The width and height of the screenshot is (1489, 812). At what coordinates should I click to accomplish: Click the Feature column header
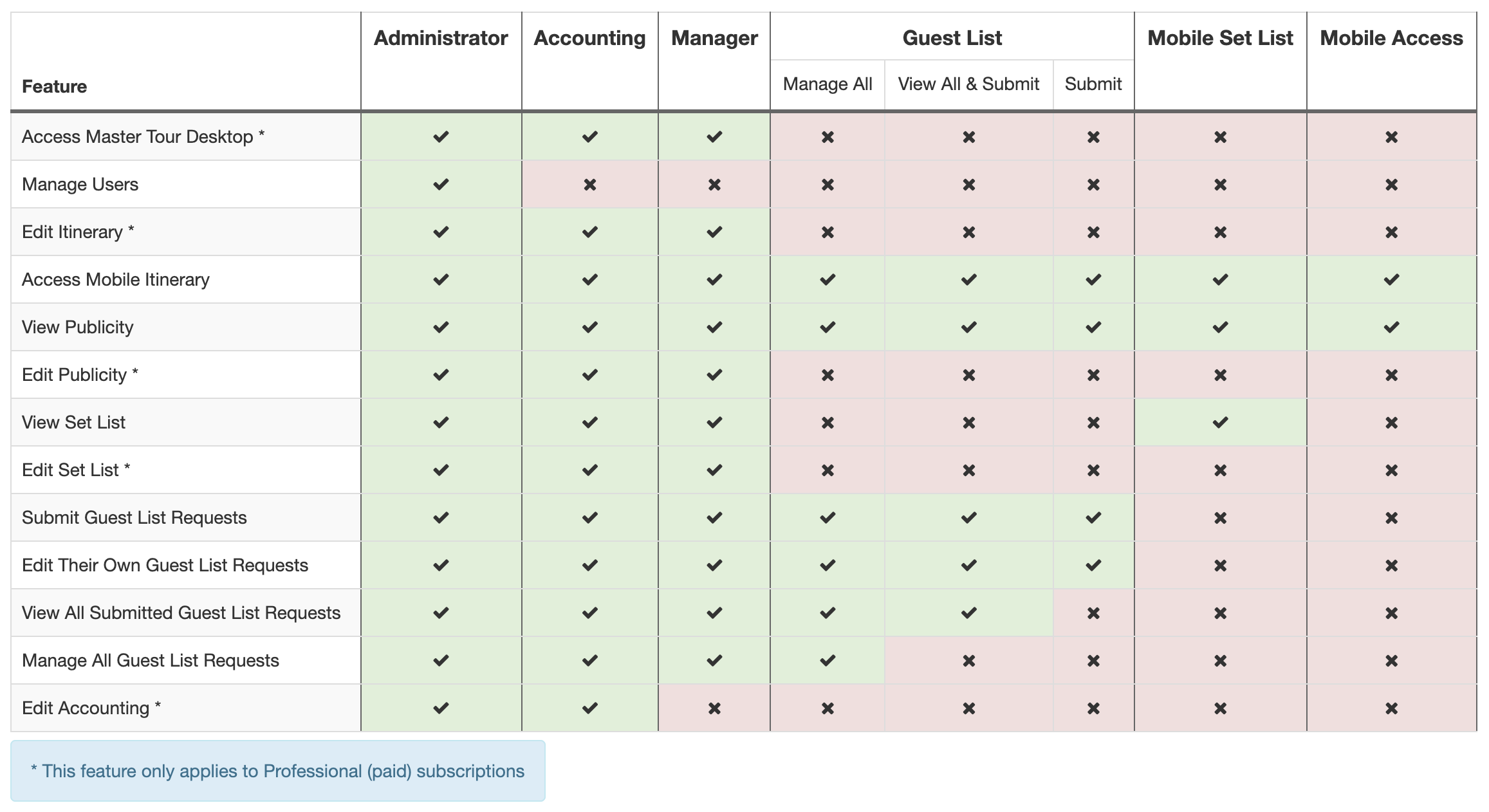(54, 86)
